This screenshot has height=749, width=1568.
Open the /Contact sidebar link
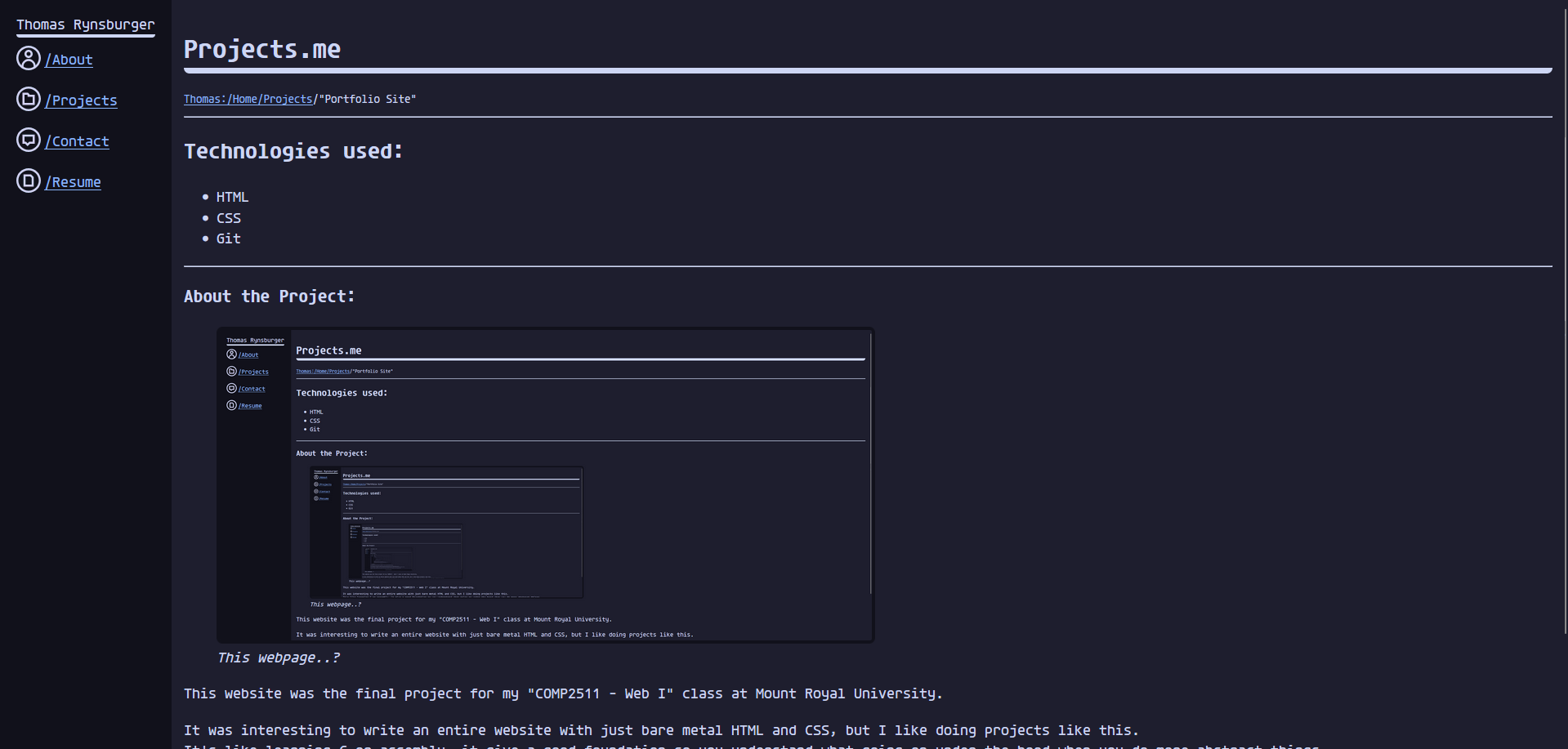pyautogui.click(x=77, y=141)
